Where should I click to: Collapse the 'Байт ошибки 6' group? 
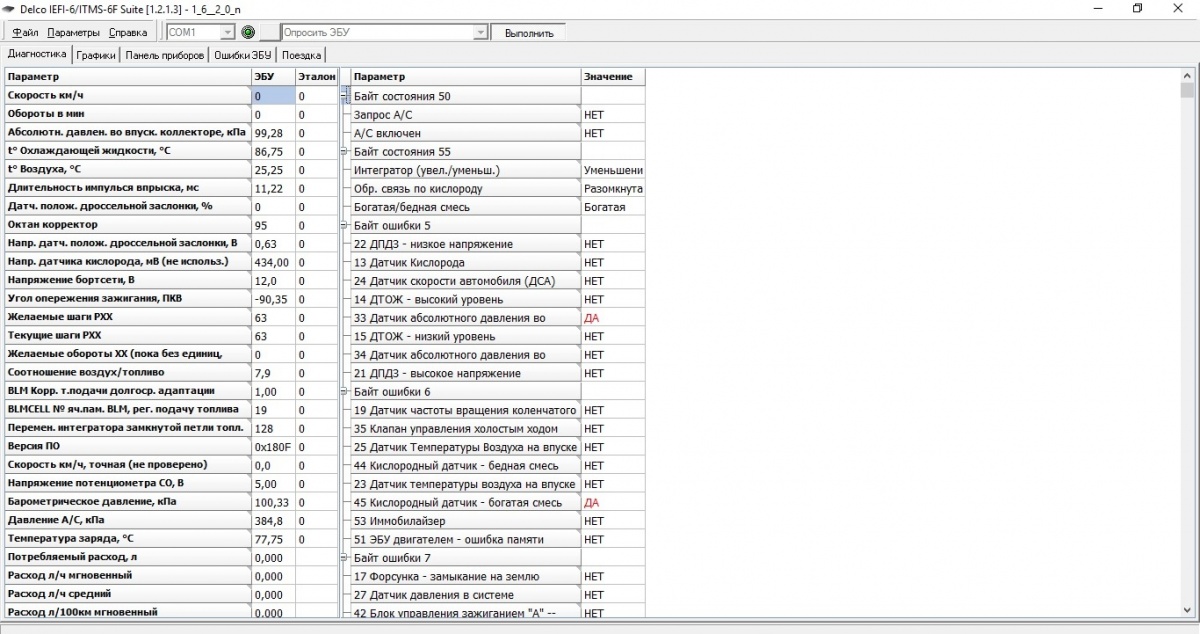pos(345,392)
